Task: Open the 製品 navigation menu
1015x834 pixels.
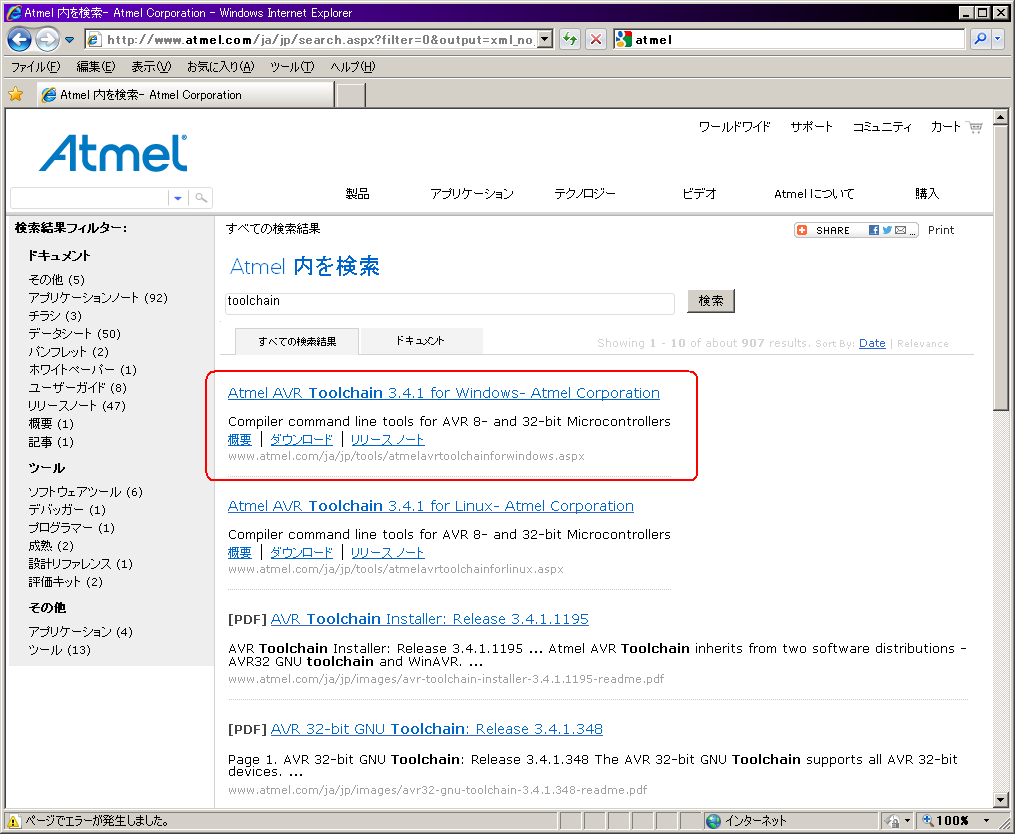Action: (357, 194)
